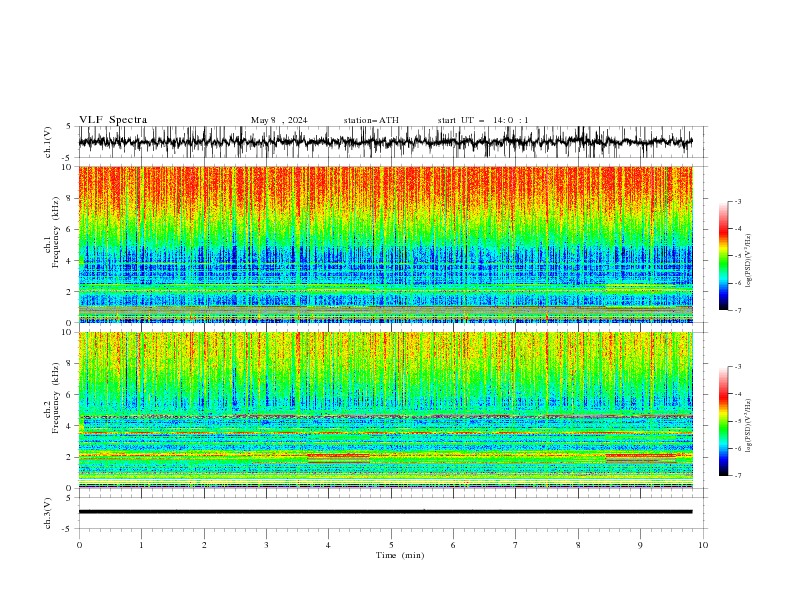Viewport: 792px width, 612px height.
Task: Click the ch.2 spectrogram color bar
Action: pos(723,421)
